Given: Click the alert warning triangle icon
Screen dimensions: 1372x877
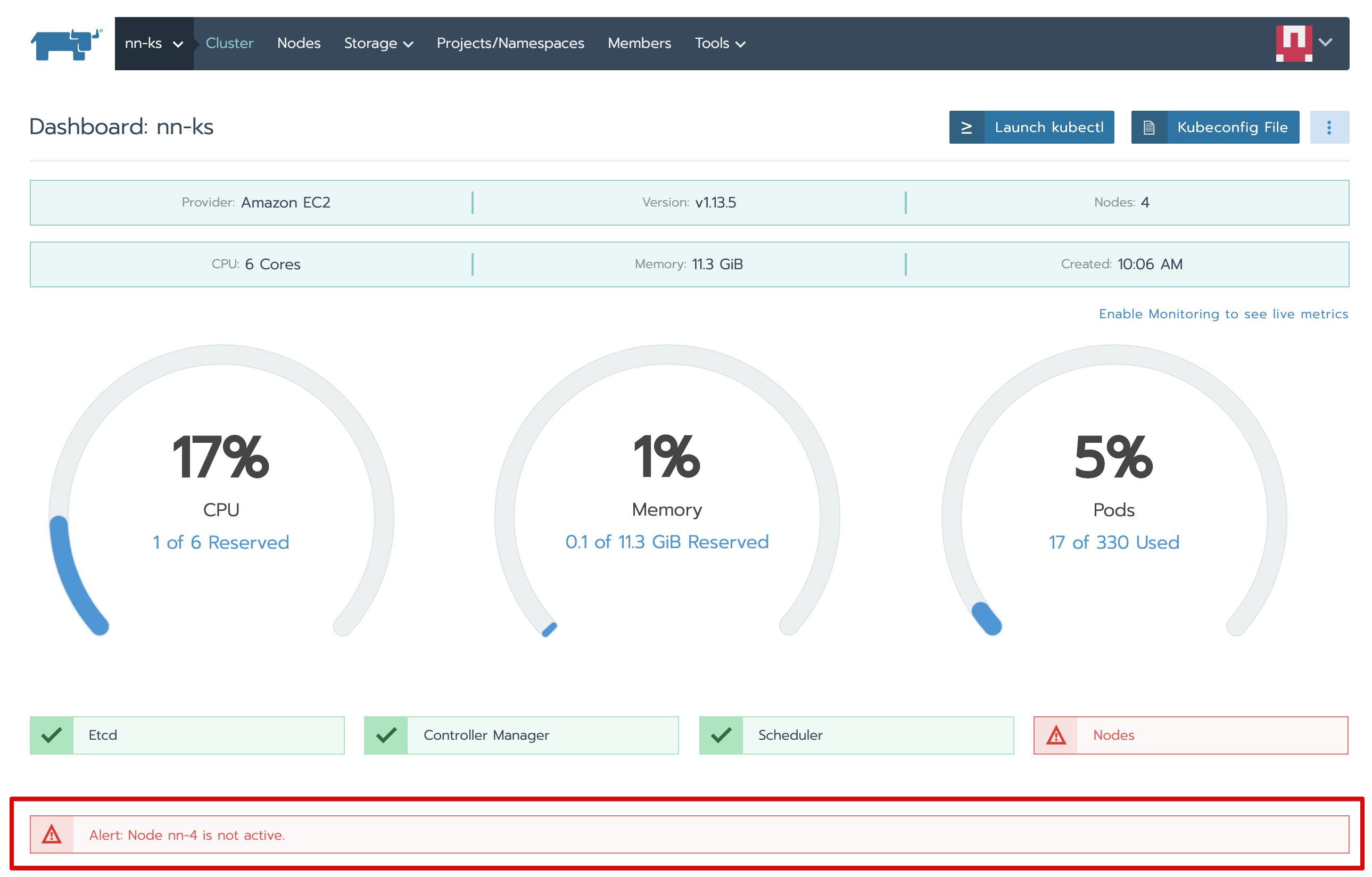Looking at the screenshot, I should tap(52, 835).
